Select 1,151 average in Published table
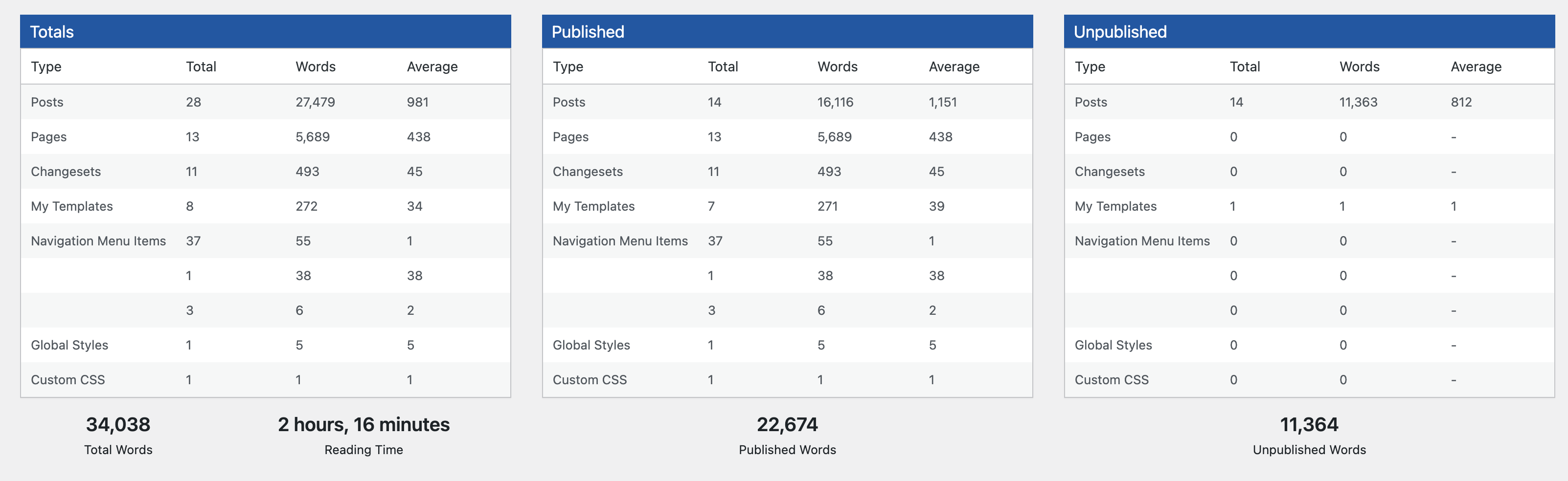Screen dimensions: 1568x481 tap(943, 102)
